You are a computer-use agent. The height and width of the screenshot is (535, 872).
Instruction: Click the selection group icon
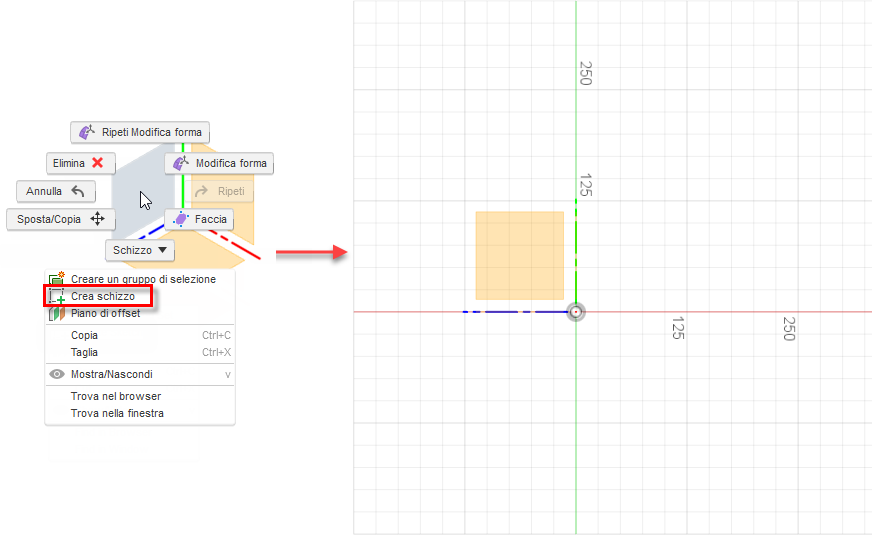(x=57, y=279)
